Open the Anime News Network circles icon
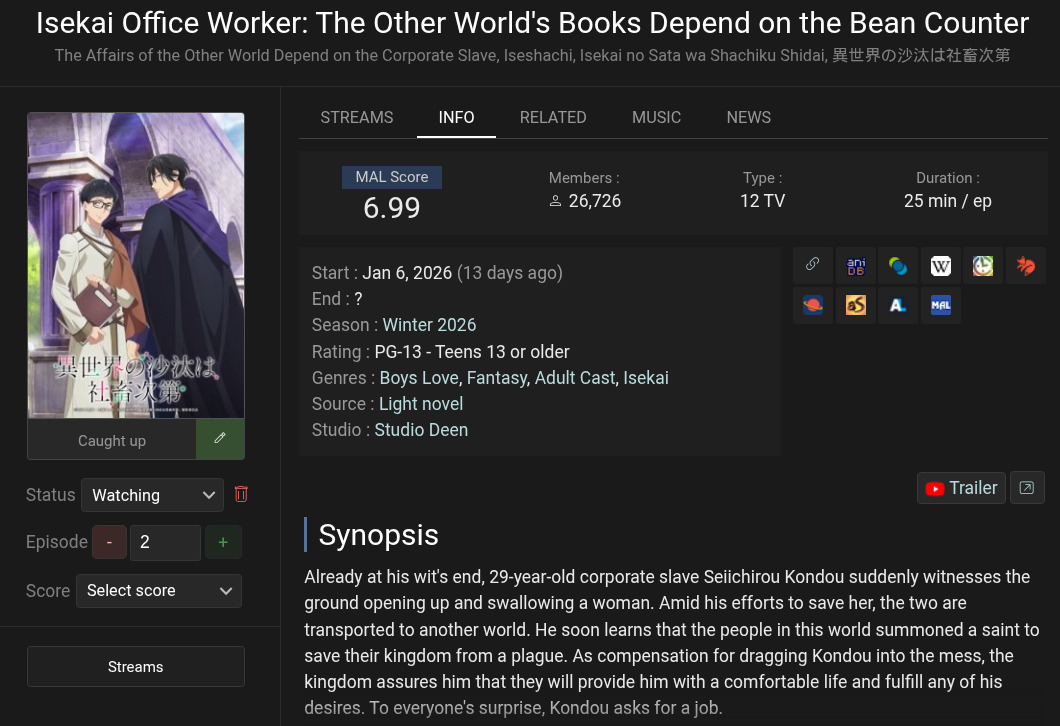 click(x=898, y=265)
